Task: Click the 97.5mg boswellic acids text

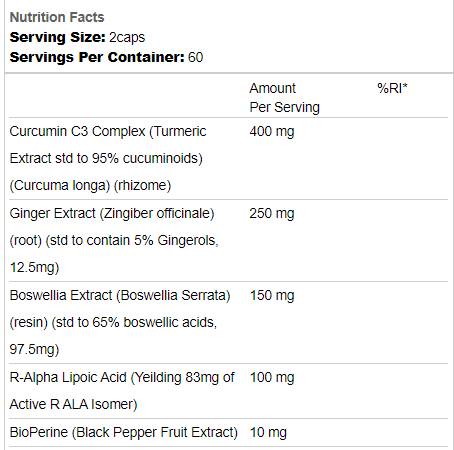Action: click(x=34, y=349)
